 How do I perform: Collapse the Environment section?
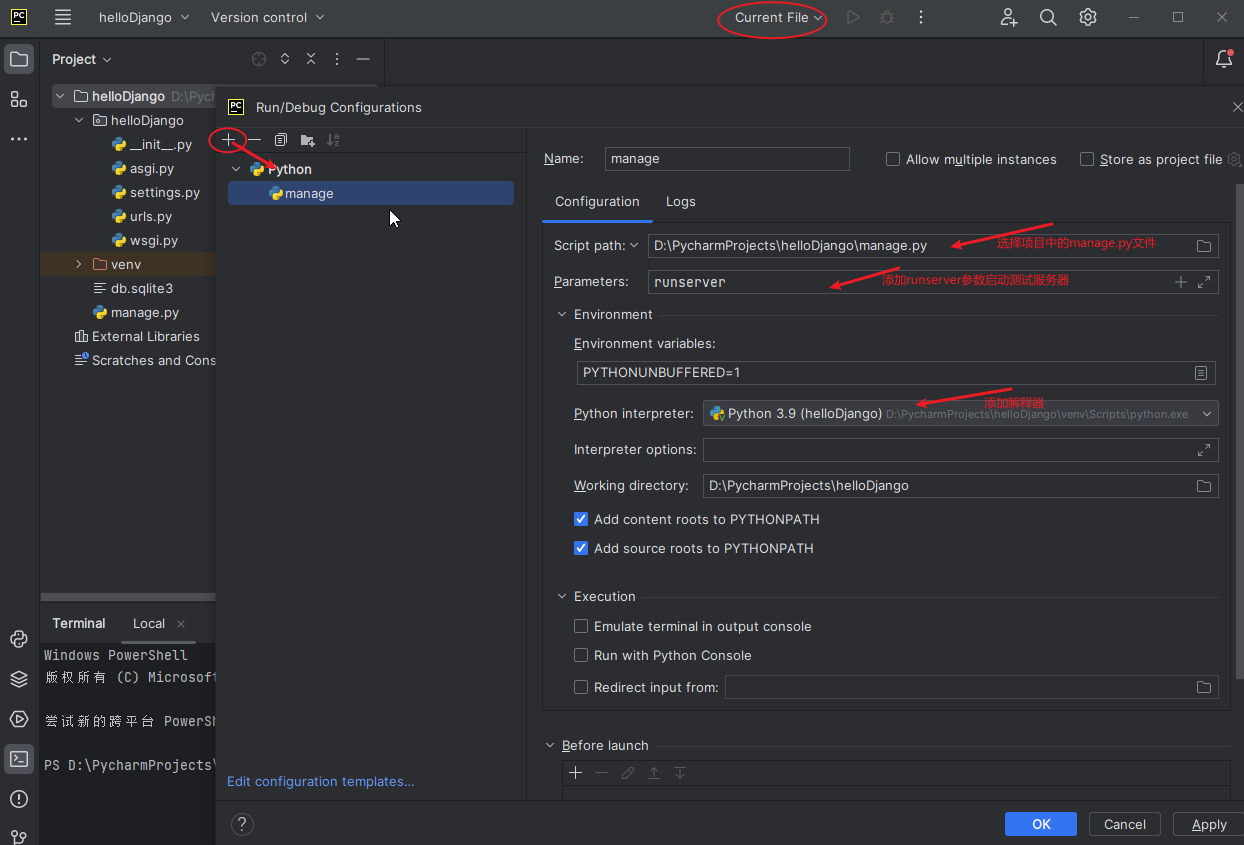point(561,314)
